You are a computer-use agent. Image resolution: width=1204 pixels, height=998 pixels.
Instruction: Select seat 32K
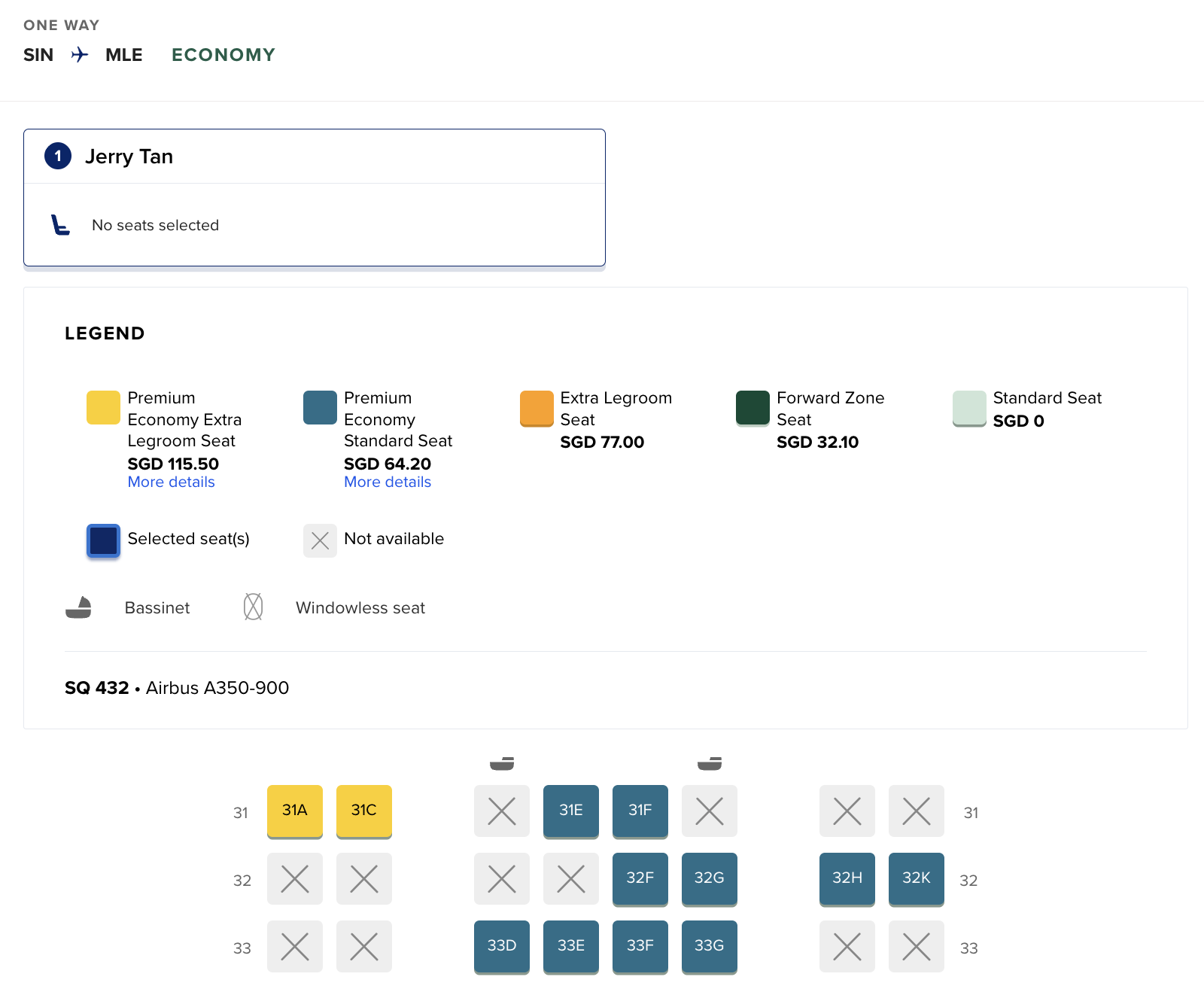(917, 878)
